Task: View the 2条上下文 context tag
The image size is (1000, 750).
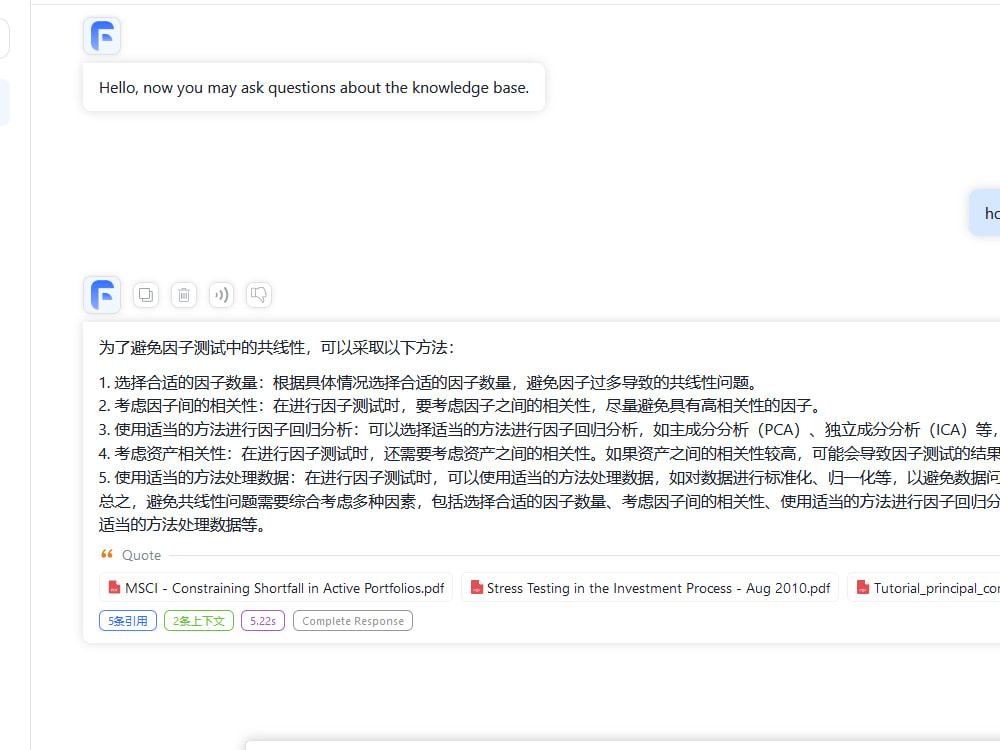Action: 199,621
